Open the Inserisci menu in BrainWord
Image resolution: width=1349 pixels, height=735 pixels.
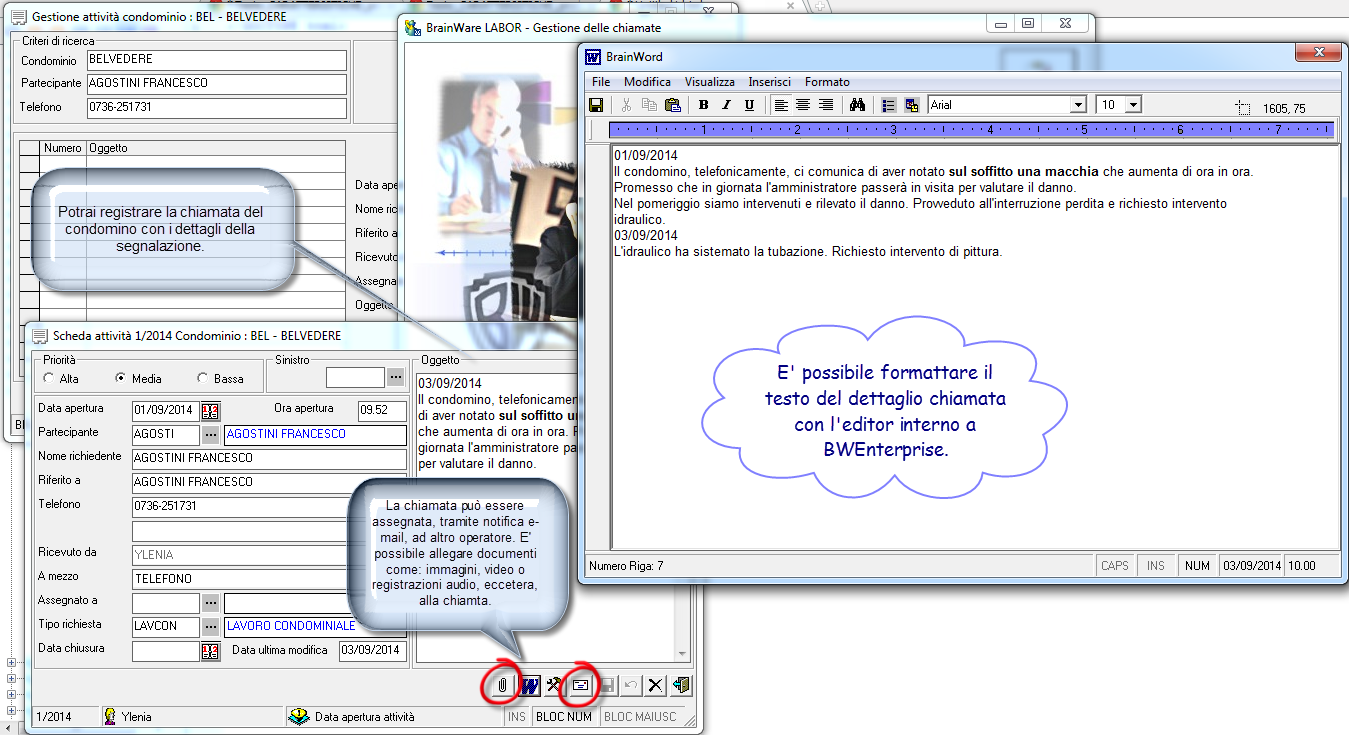pos(769,82)
